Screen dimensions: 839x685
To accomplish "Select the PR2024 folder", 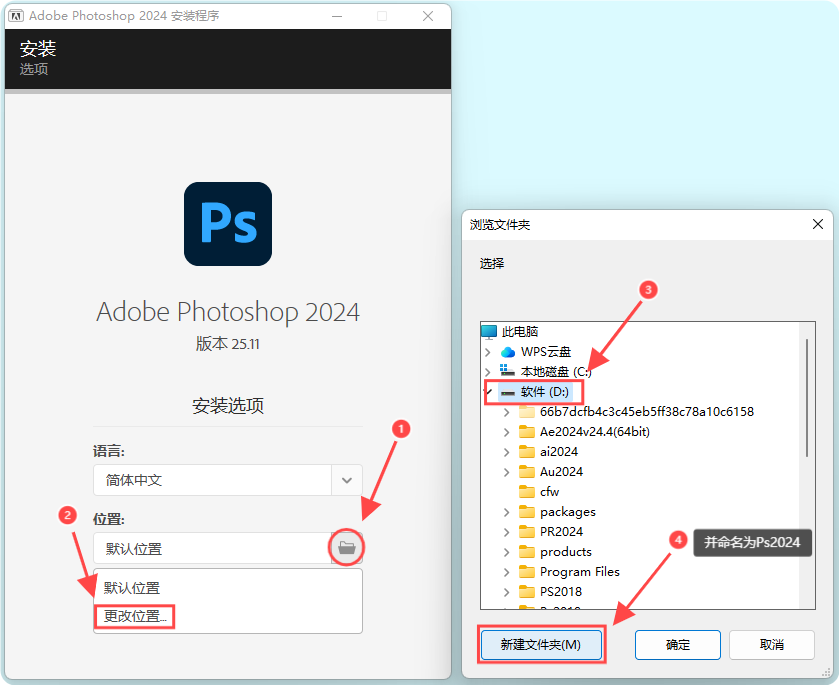I will 561,532.
